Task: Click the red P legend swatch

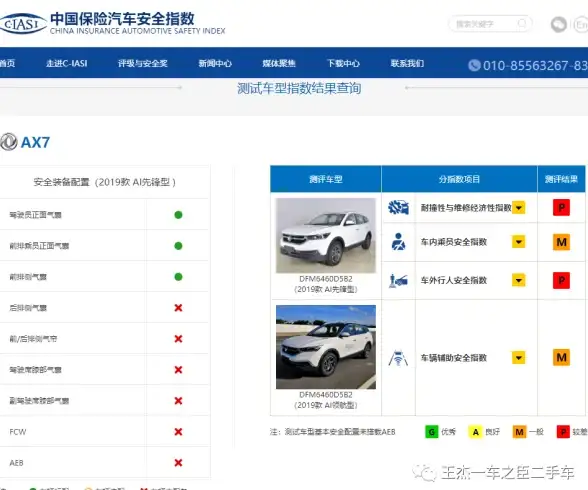Action: (x=563, y=432)
